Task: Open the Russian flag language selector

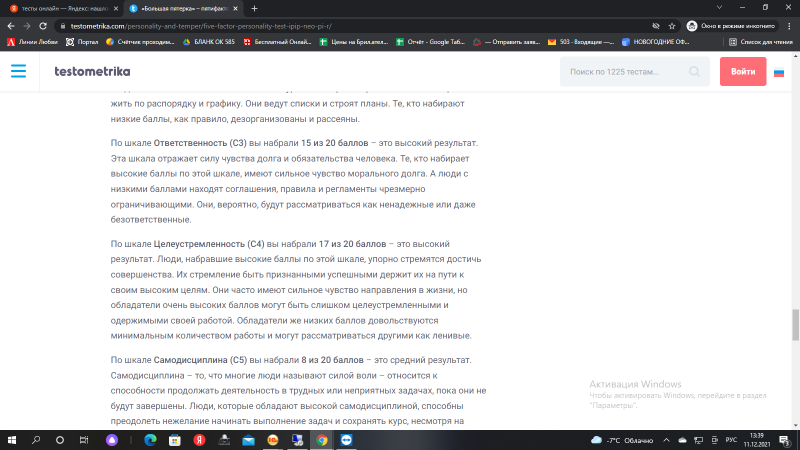Action: 778,72
